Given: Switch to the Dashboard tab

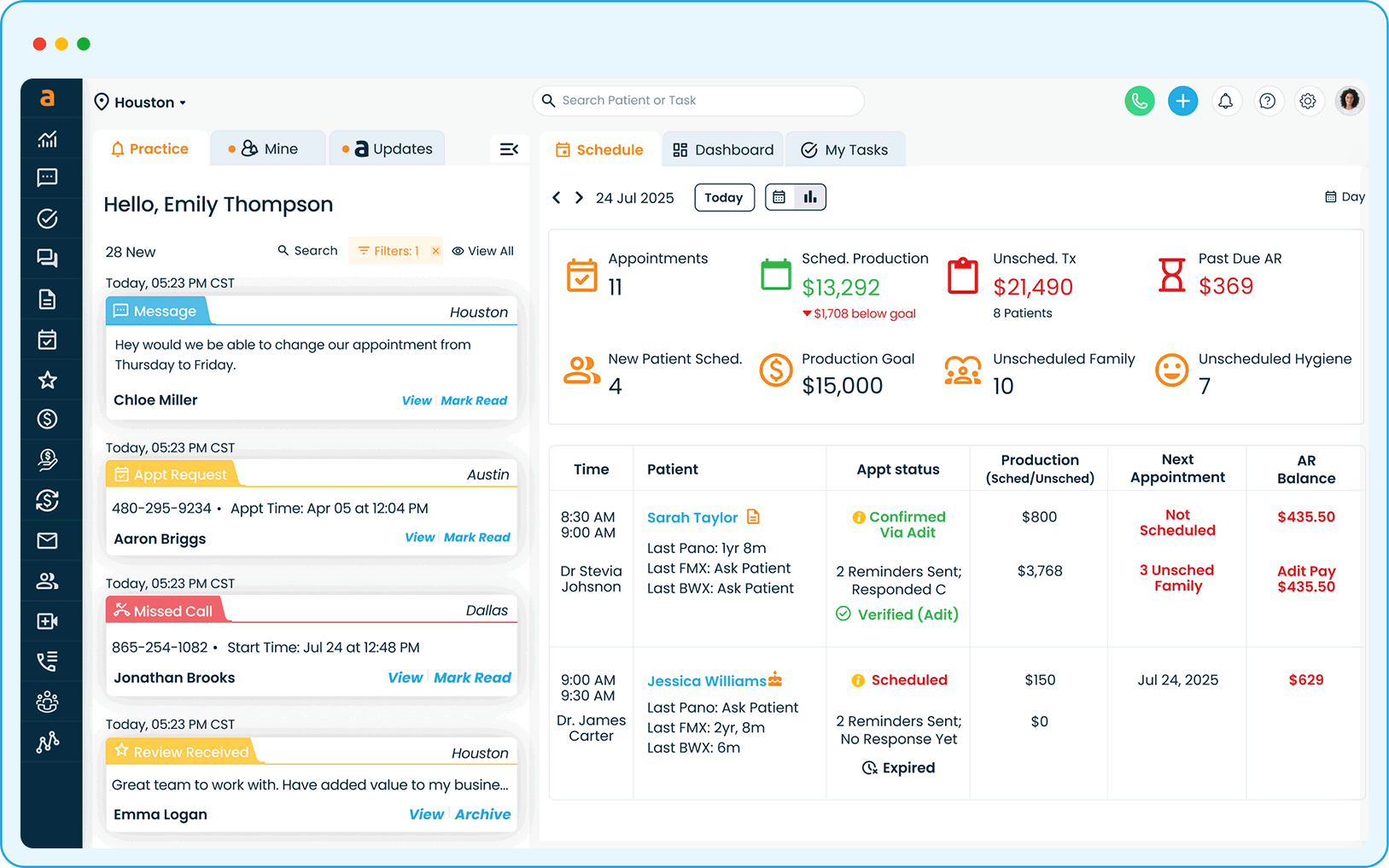Looking at the screenshot, I should 723,150.
